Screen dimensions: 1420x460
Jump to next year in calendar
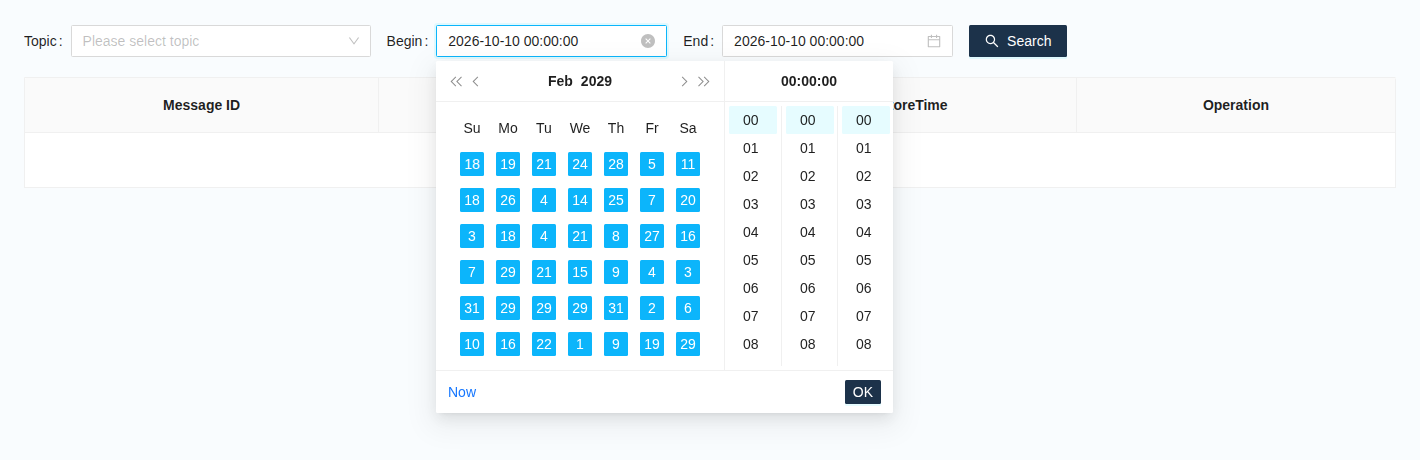pos(704,82)
